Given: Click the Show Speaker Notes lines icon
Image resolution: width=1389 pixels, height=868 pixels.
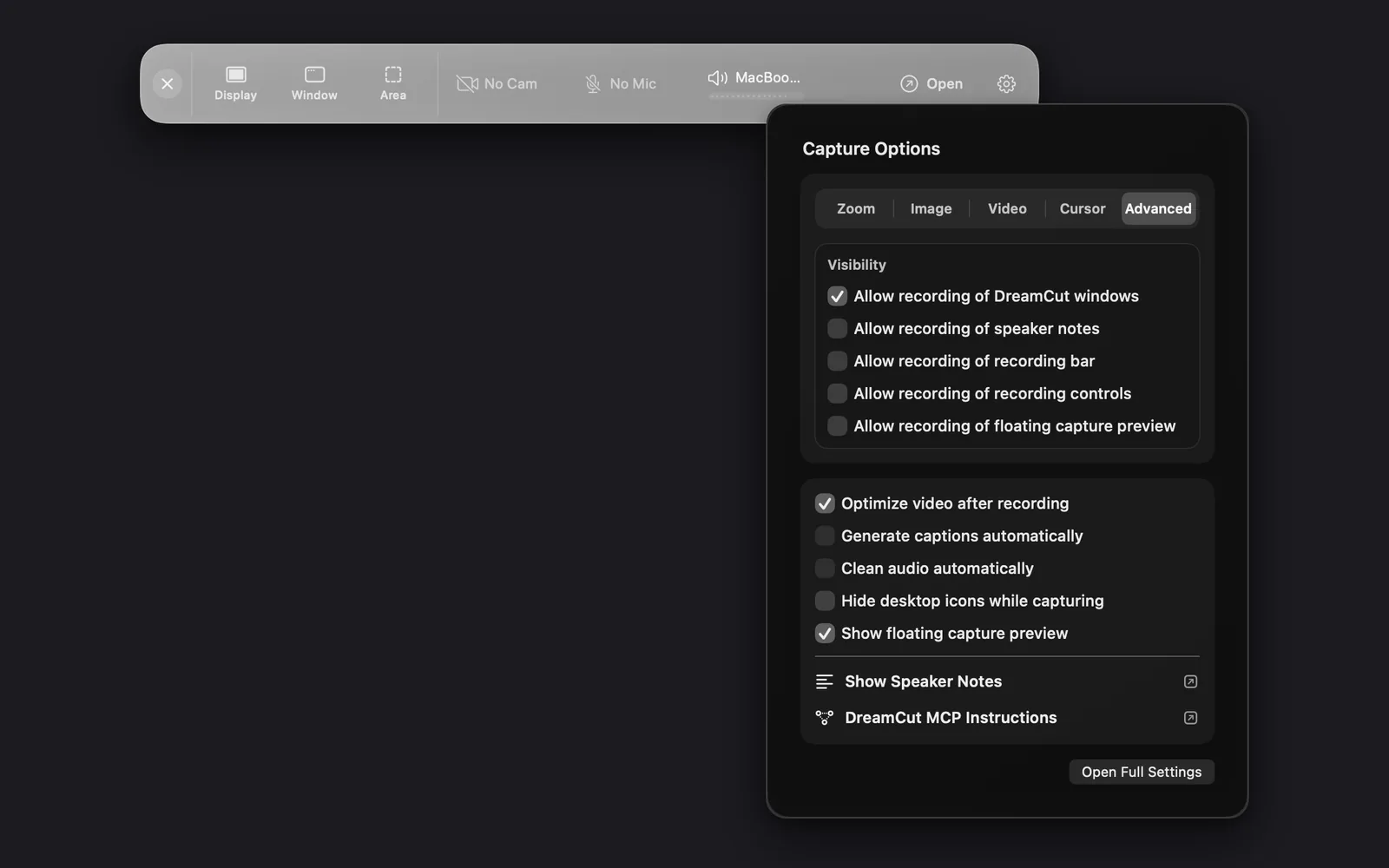Looking at the screenshot, I should point(824,682).
